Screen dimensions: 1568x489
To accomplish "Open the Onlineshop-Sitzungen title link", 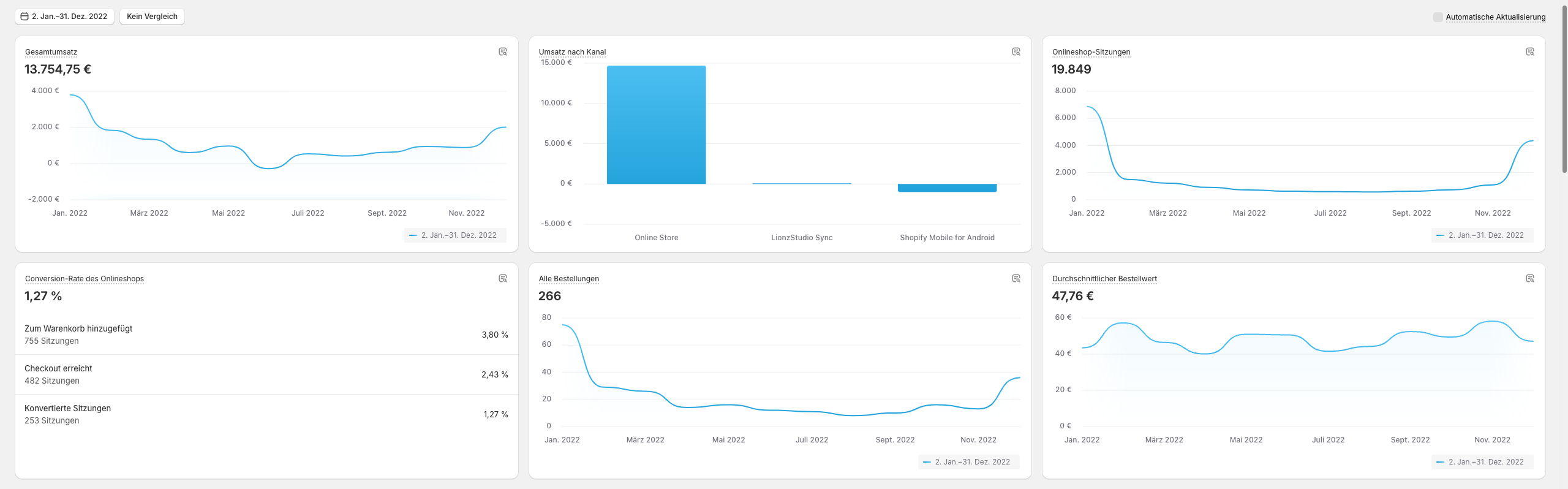I will coord(1091,52).
